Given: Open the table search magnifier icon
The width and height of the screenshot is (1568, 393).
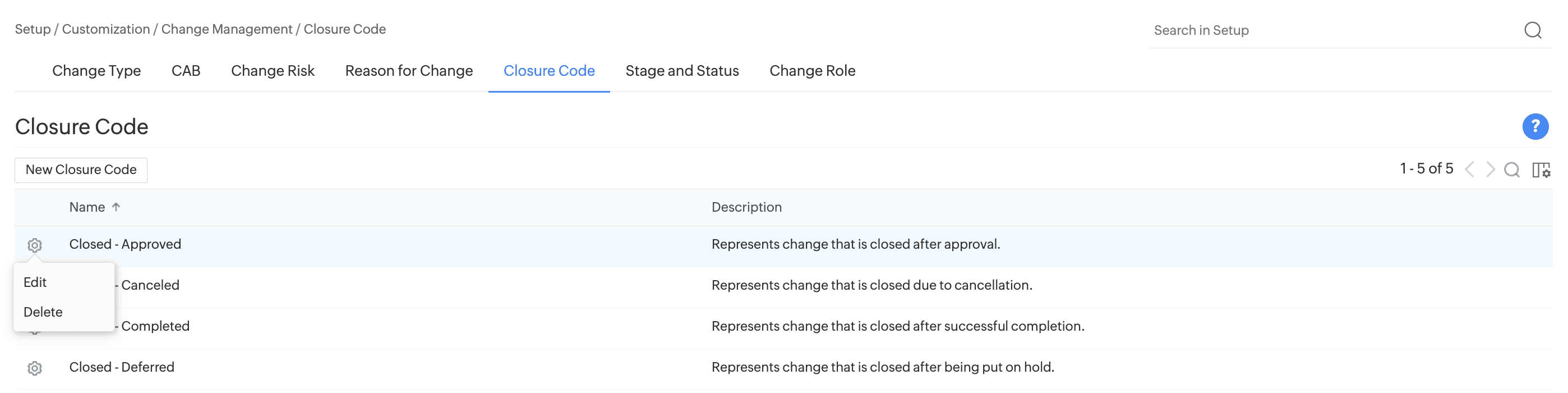Looking at the screenshot, I should (1511, 170).
